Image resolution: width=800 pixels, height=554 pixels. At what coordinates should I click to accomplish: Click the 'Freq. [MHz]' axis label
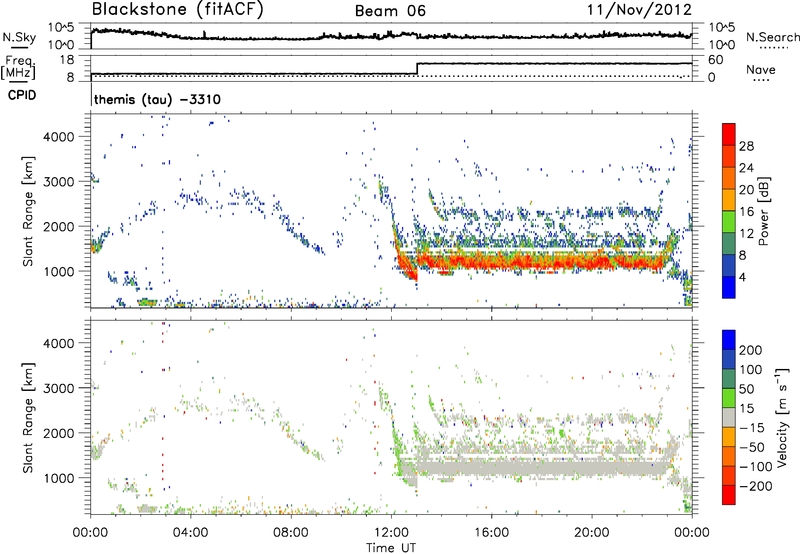[18, 67]
